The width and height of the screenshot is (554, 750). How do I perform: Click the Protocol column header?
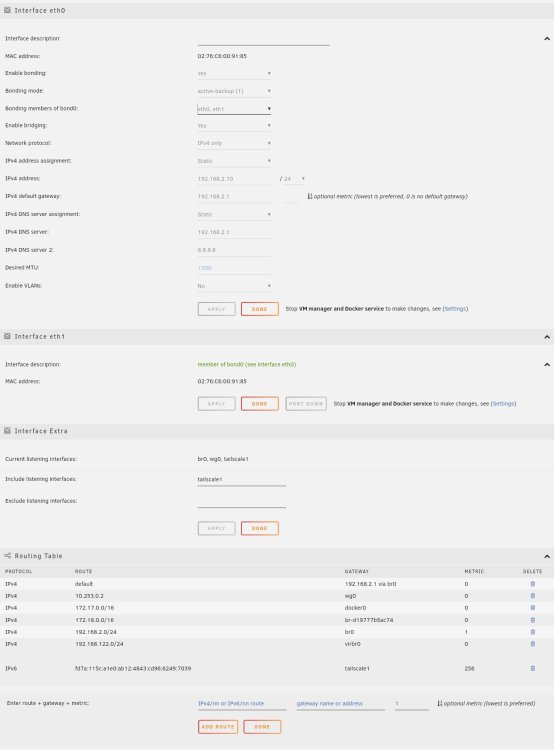click(x=19, y=572)
